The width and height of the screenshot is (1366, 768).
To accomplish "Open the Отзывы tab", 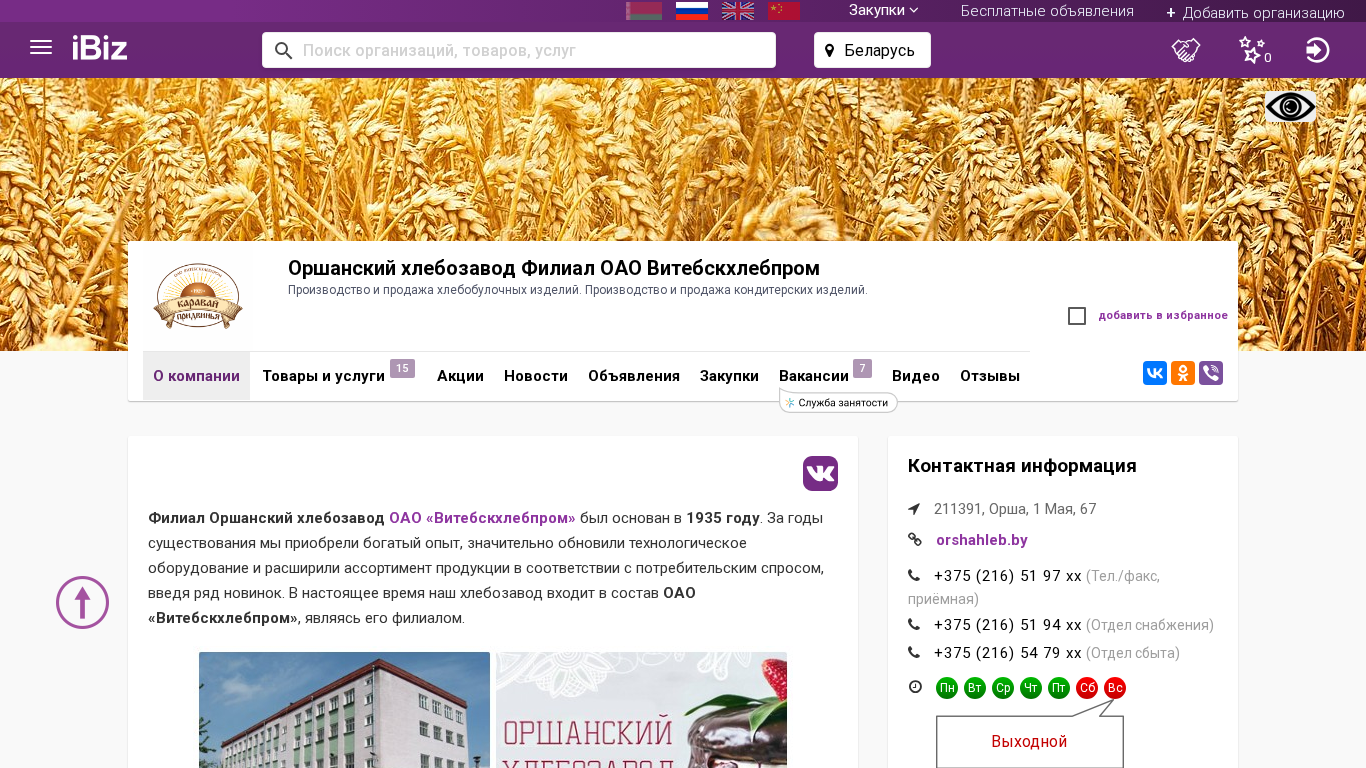I will click(990, 376).
